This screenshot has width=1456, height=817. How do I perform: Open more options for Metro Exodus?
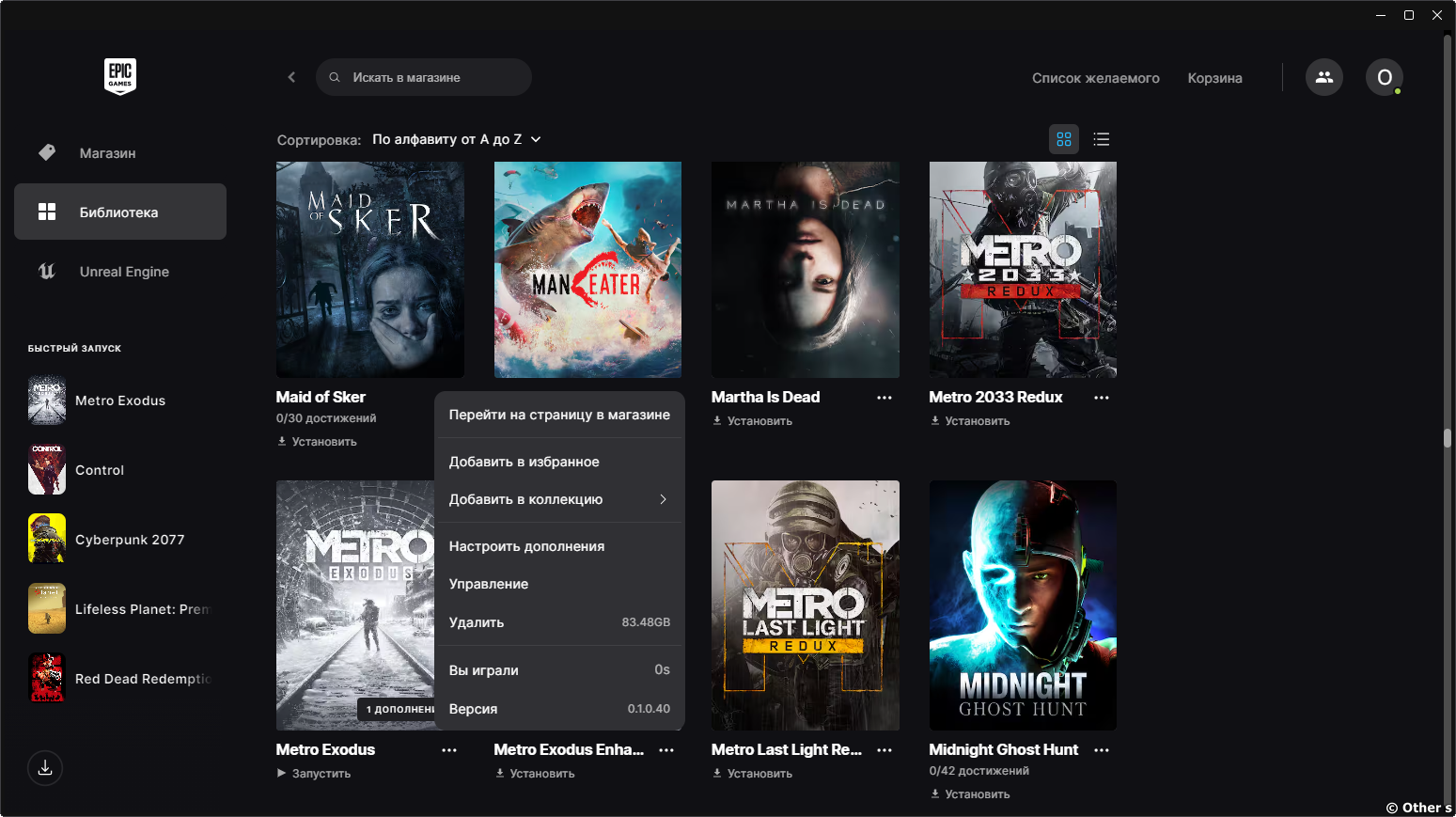449,750
